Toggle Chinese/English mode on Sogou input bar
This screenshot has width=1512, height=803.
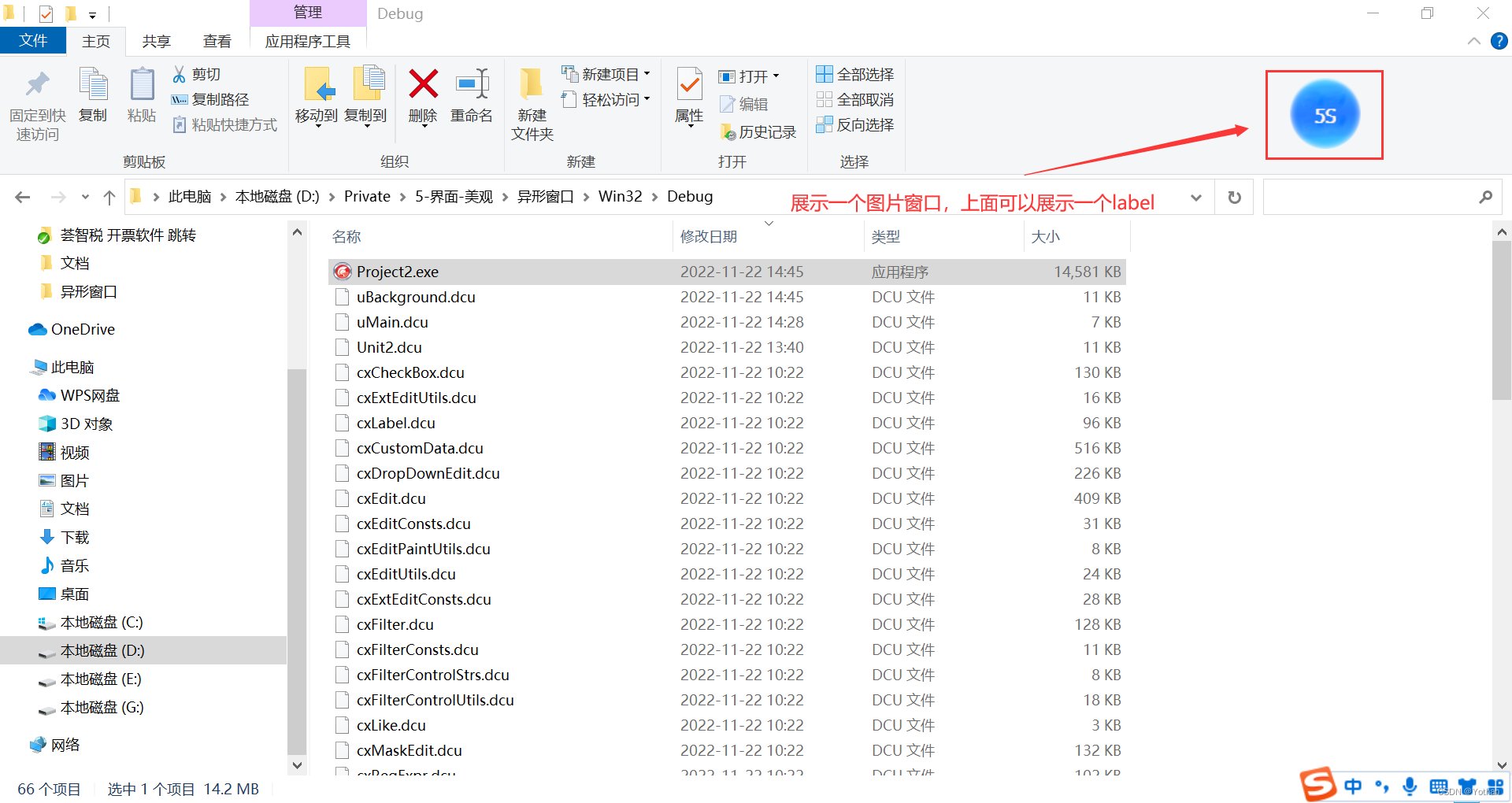point(1352,786)
